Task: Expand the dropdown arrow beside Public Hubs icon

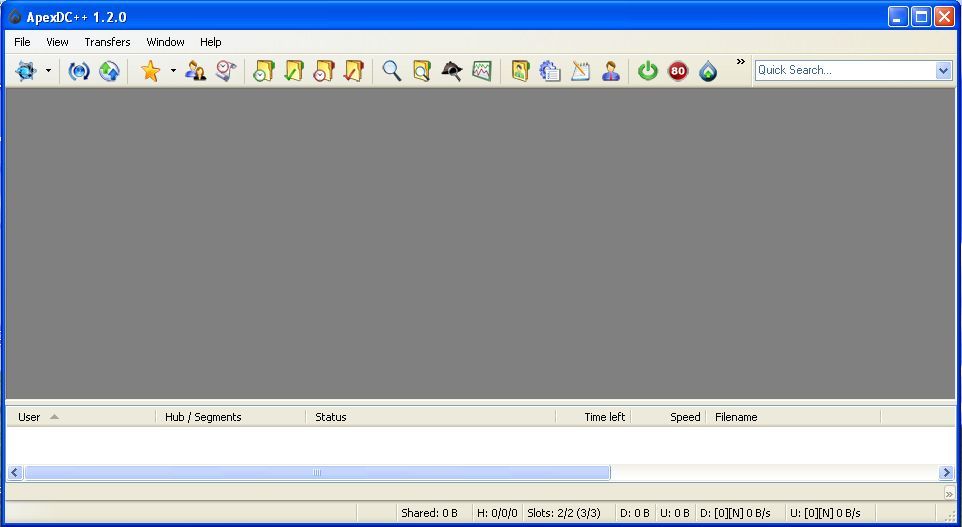Action: [48, 71]
